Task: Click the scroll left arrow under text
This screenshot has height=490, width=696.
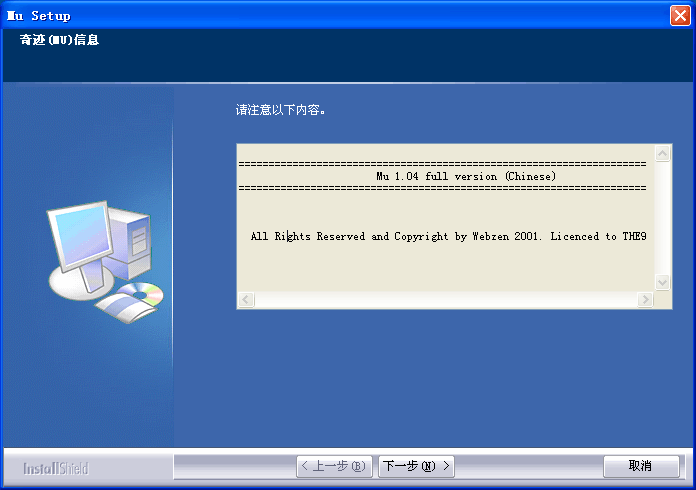Action: 246,300
